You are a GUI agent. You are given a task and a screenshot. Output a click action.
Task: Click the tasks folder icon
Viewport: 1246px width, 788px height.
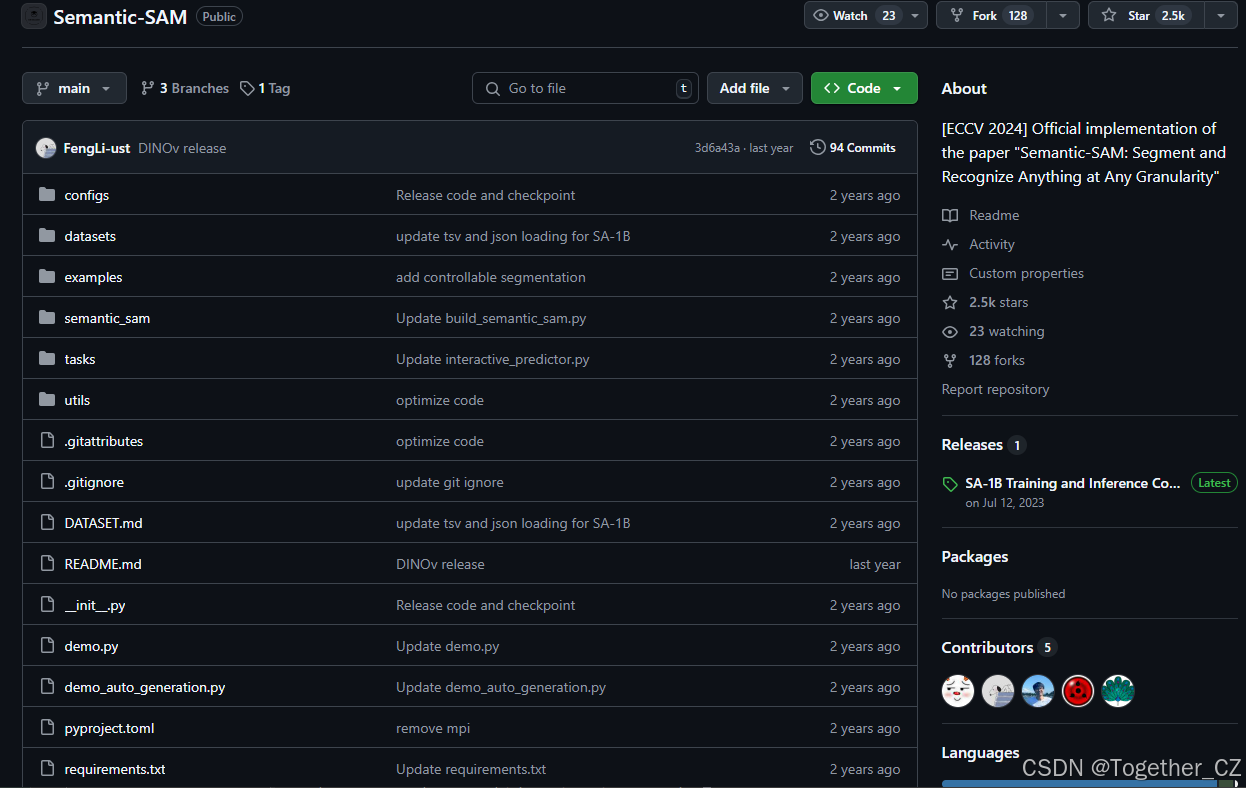point(46,359)
